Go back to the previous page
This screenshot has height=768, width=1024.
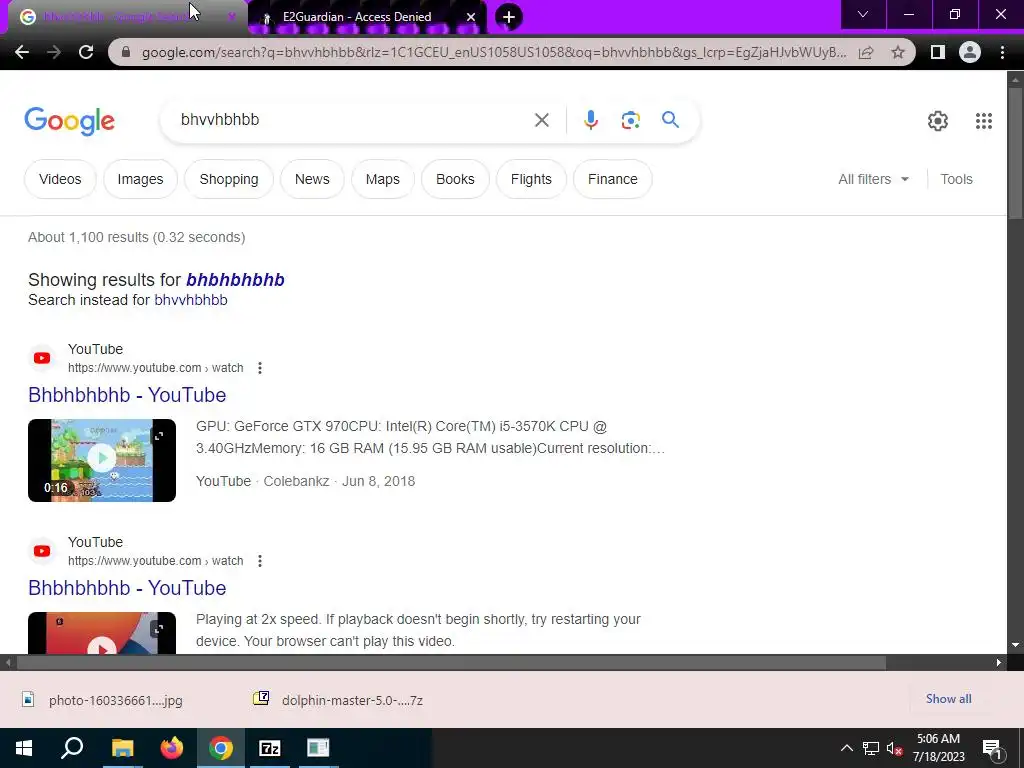tap(22, 52)
